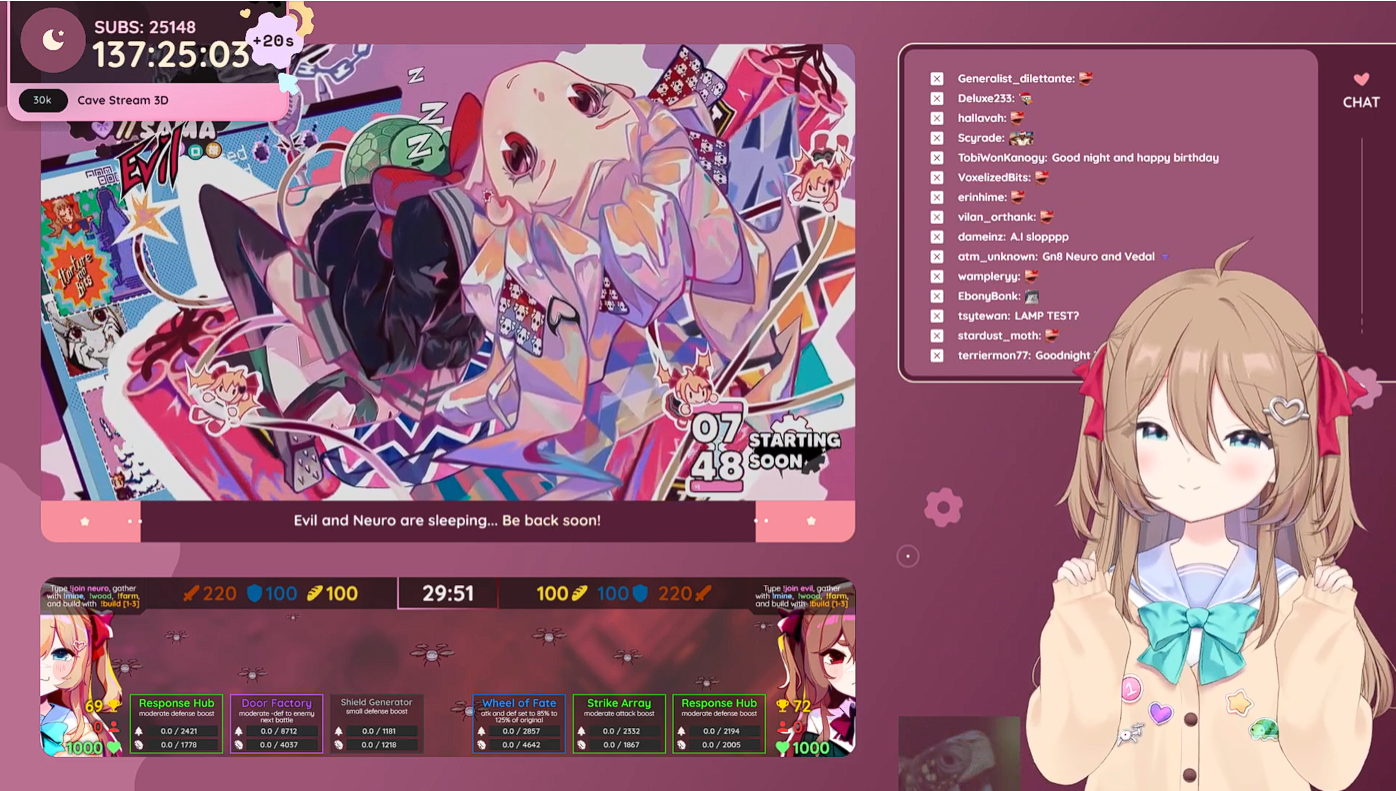This screenshot has height=791, width=1396.
Task: Click Evil team's orange sword attack icon
Action: [702, 593]
